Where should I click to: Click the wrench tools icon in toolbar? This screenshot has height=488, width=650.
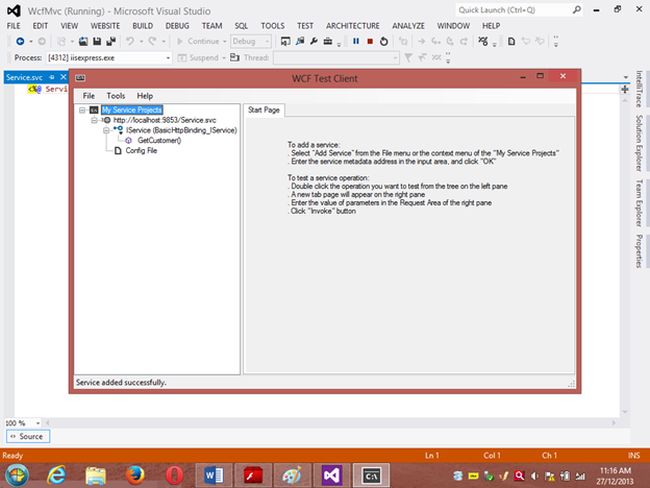click(x=314, y=41)
